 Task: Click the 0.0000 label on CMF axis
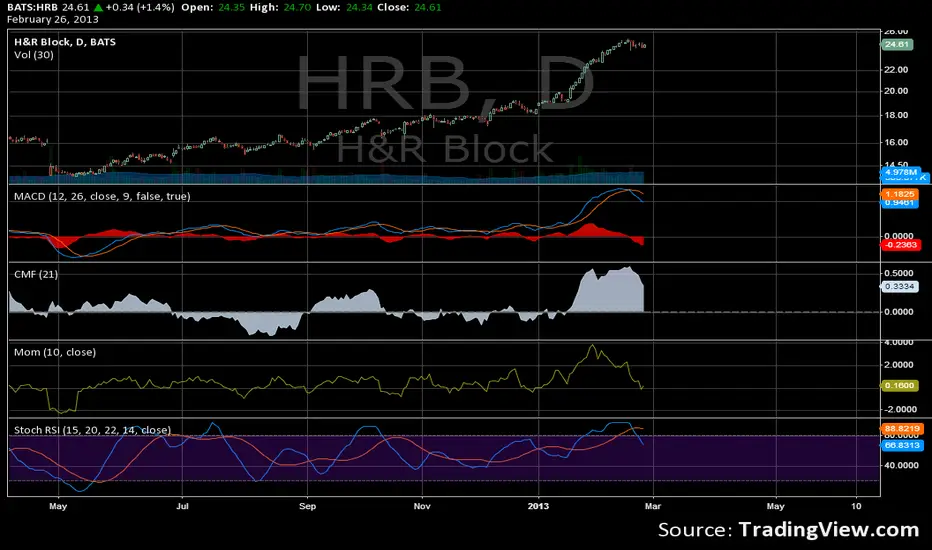(899, 312)
